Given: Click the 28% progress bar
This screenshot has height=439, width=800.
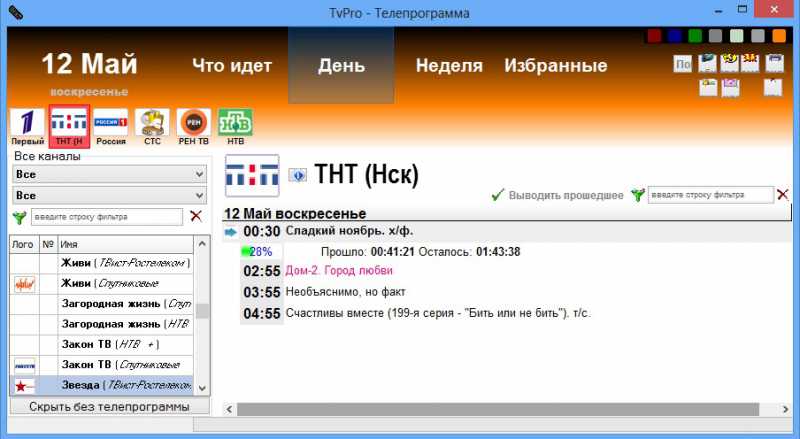Looking at the screenshot, I should click(x=262, y=252).
